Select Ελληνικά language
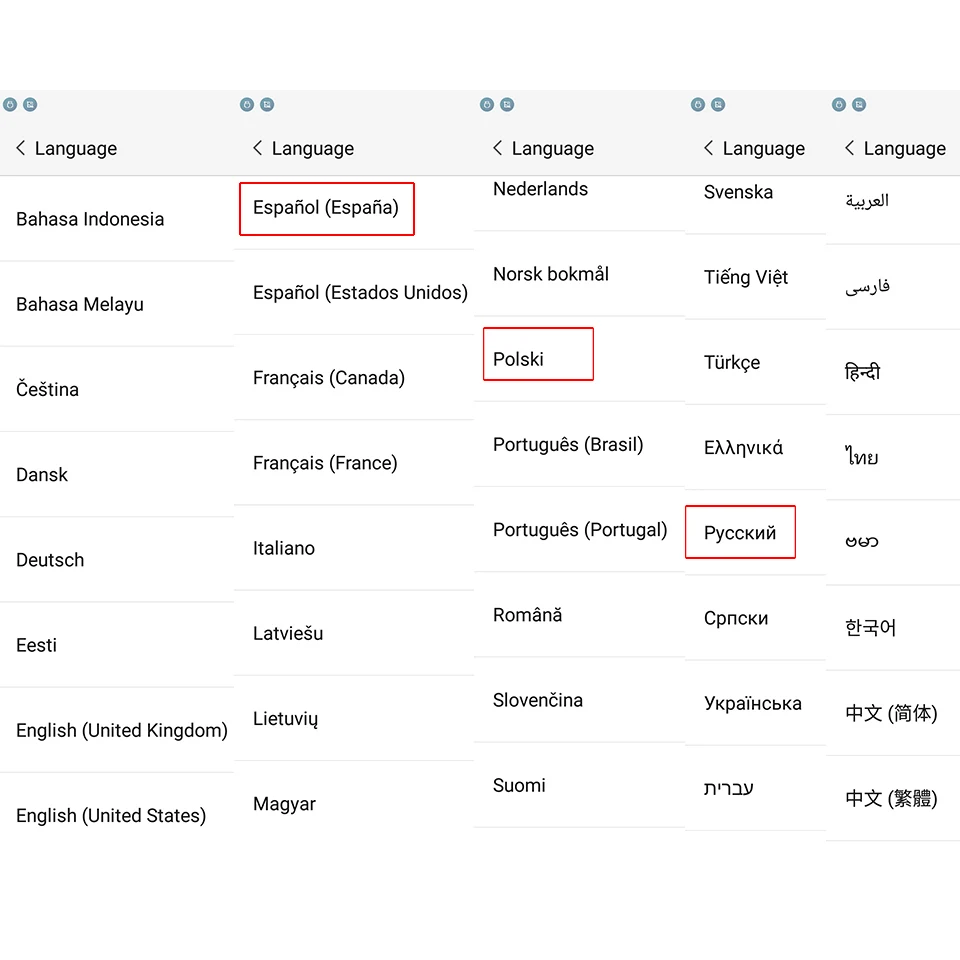The image size is (960, 960). coord(755,448)
